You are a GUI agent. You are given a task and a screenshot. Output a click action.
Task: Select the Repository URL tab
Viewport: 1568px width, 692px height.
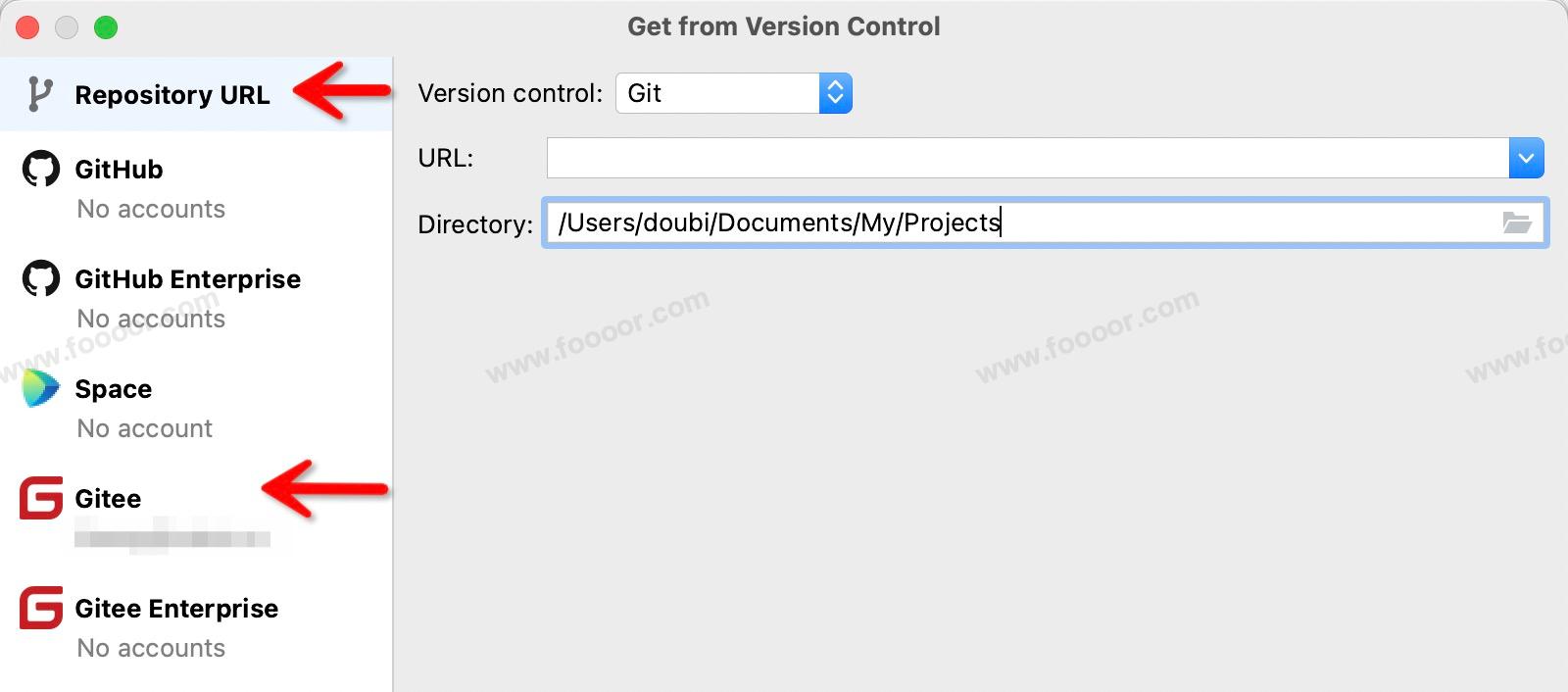click(x=171, y=95)
